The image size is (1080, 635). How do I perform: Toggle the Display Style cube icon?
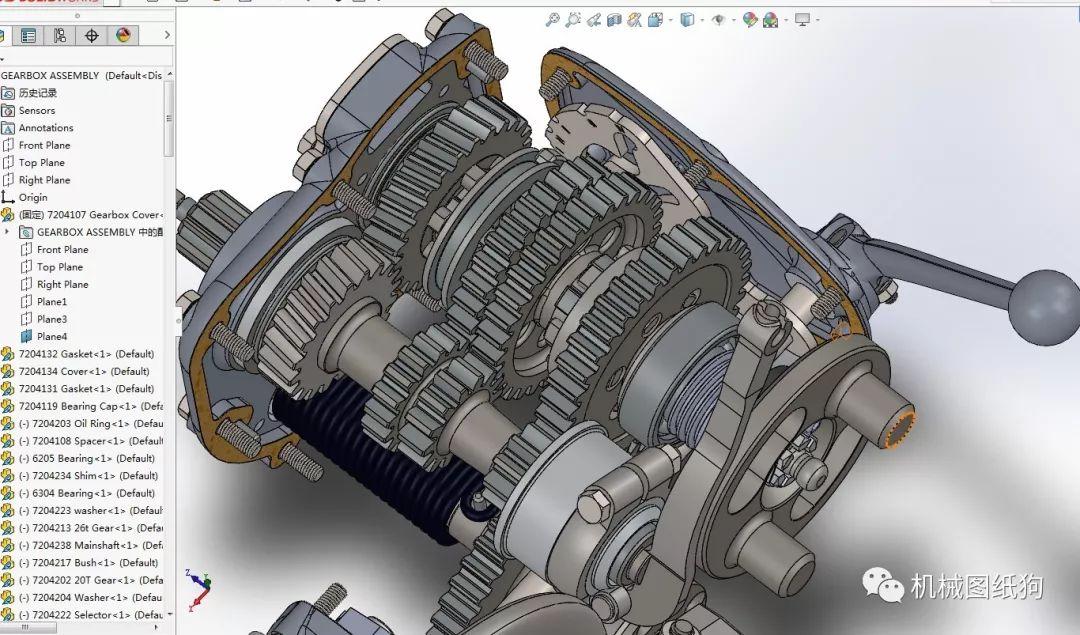686,18
